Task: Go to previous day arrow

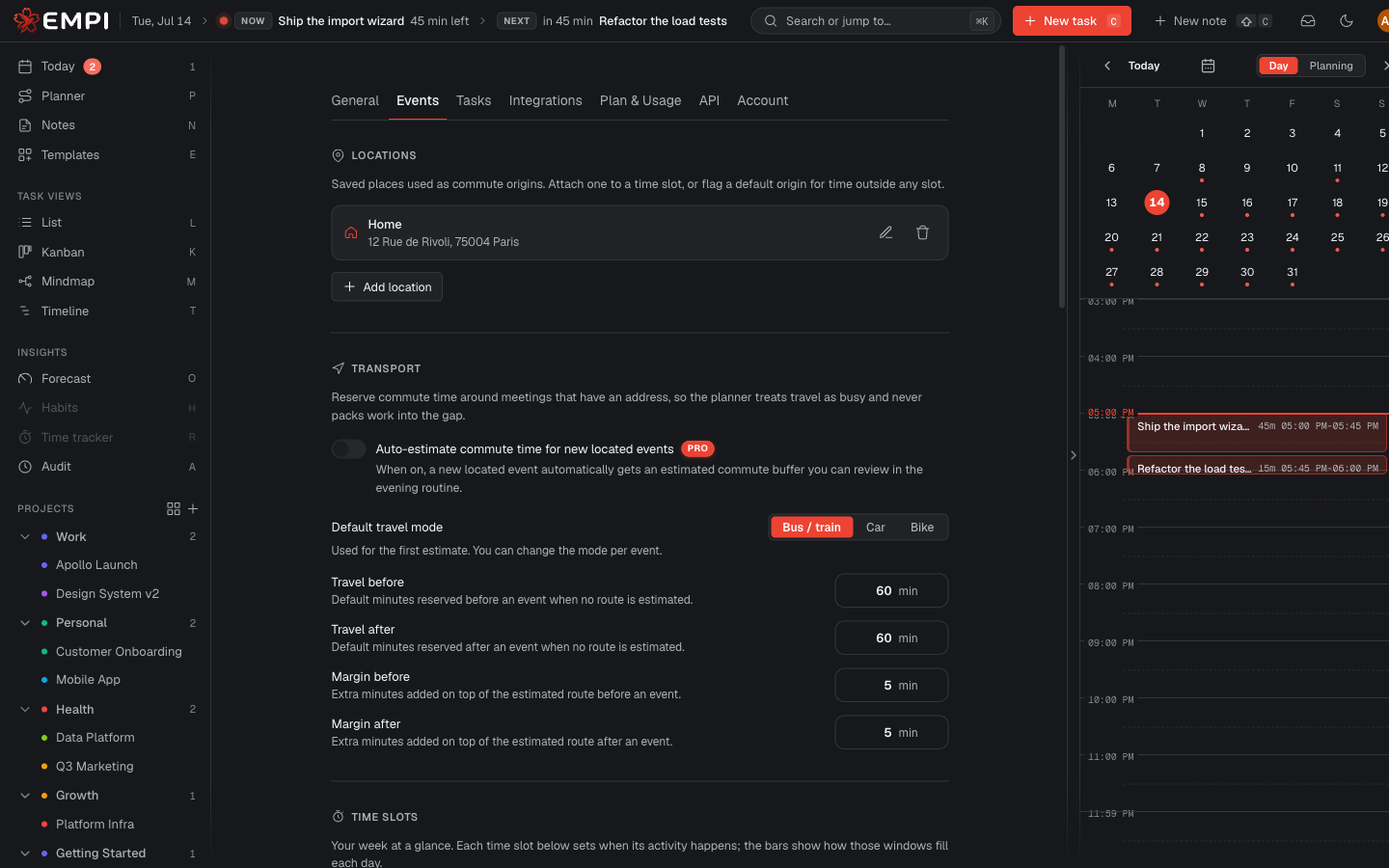Action: coord(1107,66)
